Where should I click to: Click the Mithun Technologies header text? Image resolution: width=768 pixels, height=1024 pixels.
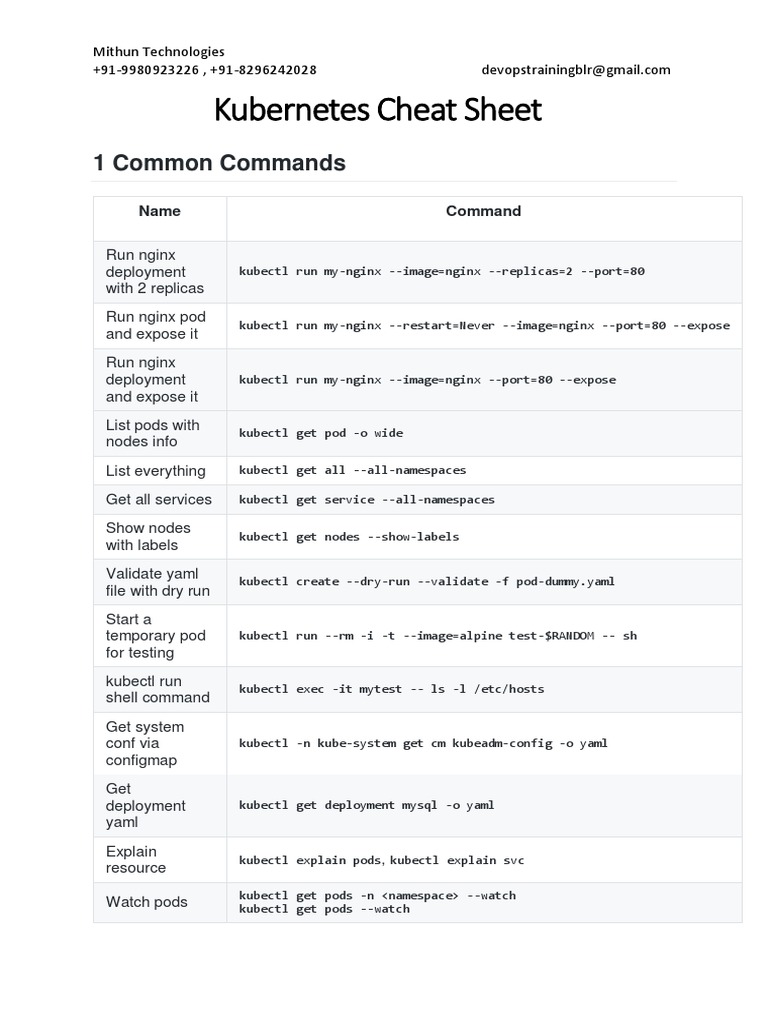click(x=158, y=51)
